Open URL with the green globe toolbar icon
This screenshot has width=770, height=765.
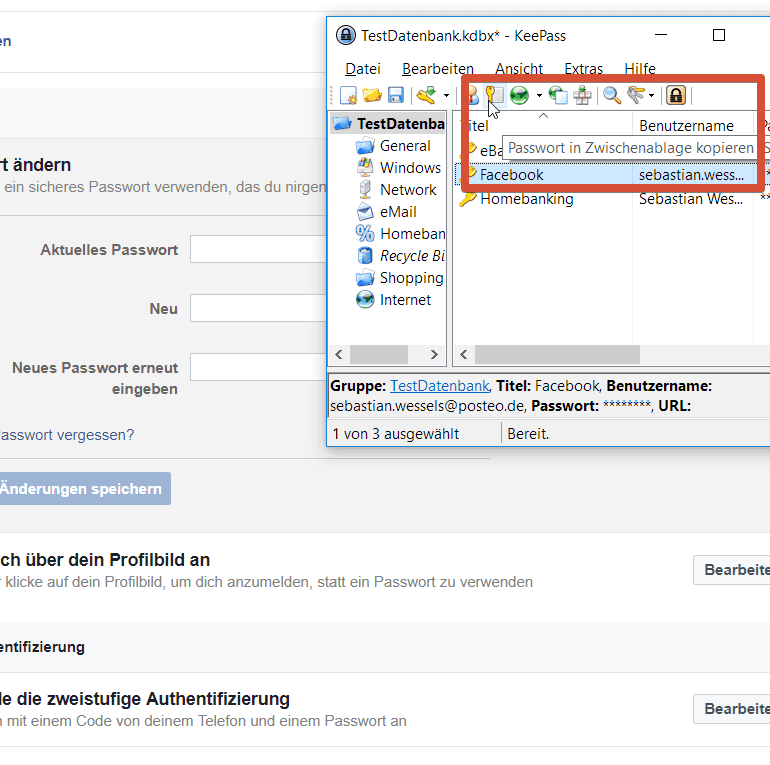coord(519,95)
